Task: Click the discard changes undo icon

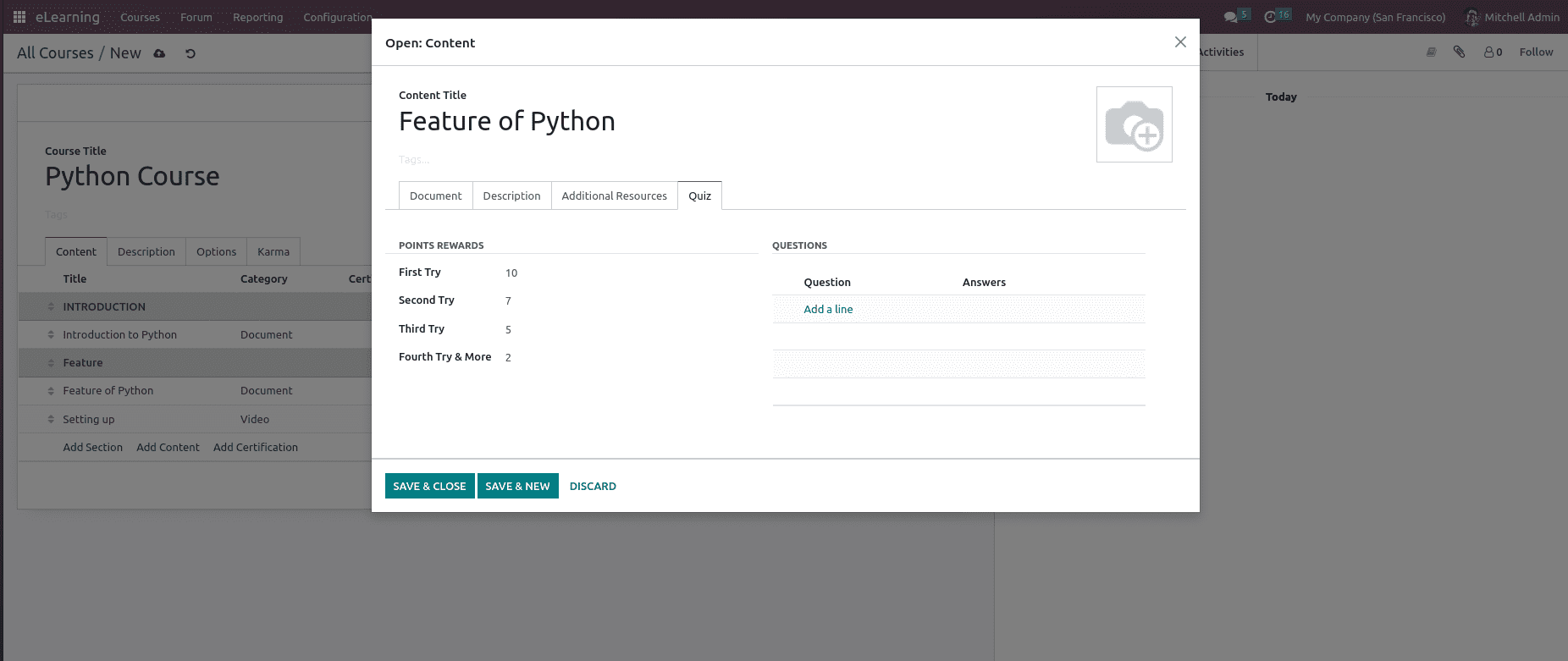Action: point(190,53)
